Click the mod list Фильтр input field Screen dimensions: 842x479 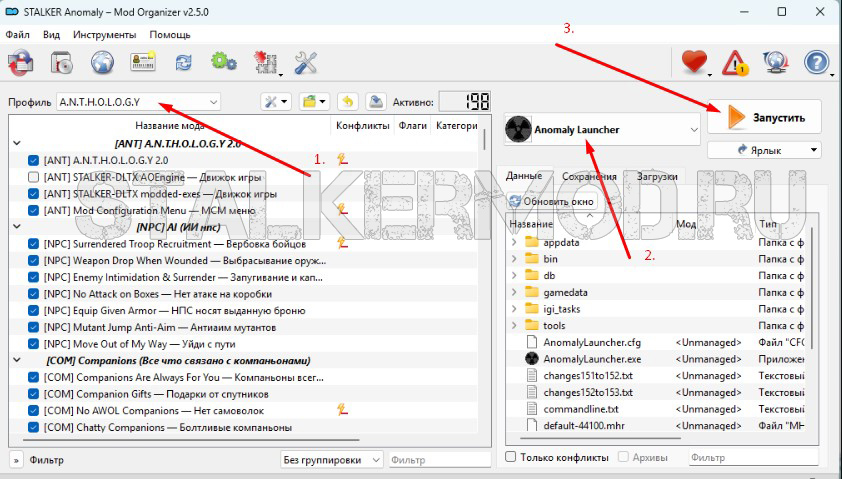pyautogui.click(x=440, y=460)
